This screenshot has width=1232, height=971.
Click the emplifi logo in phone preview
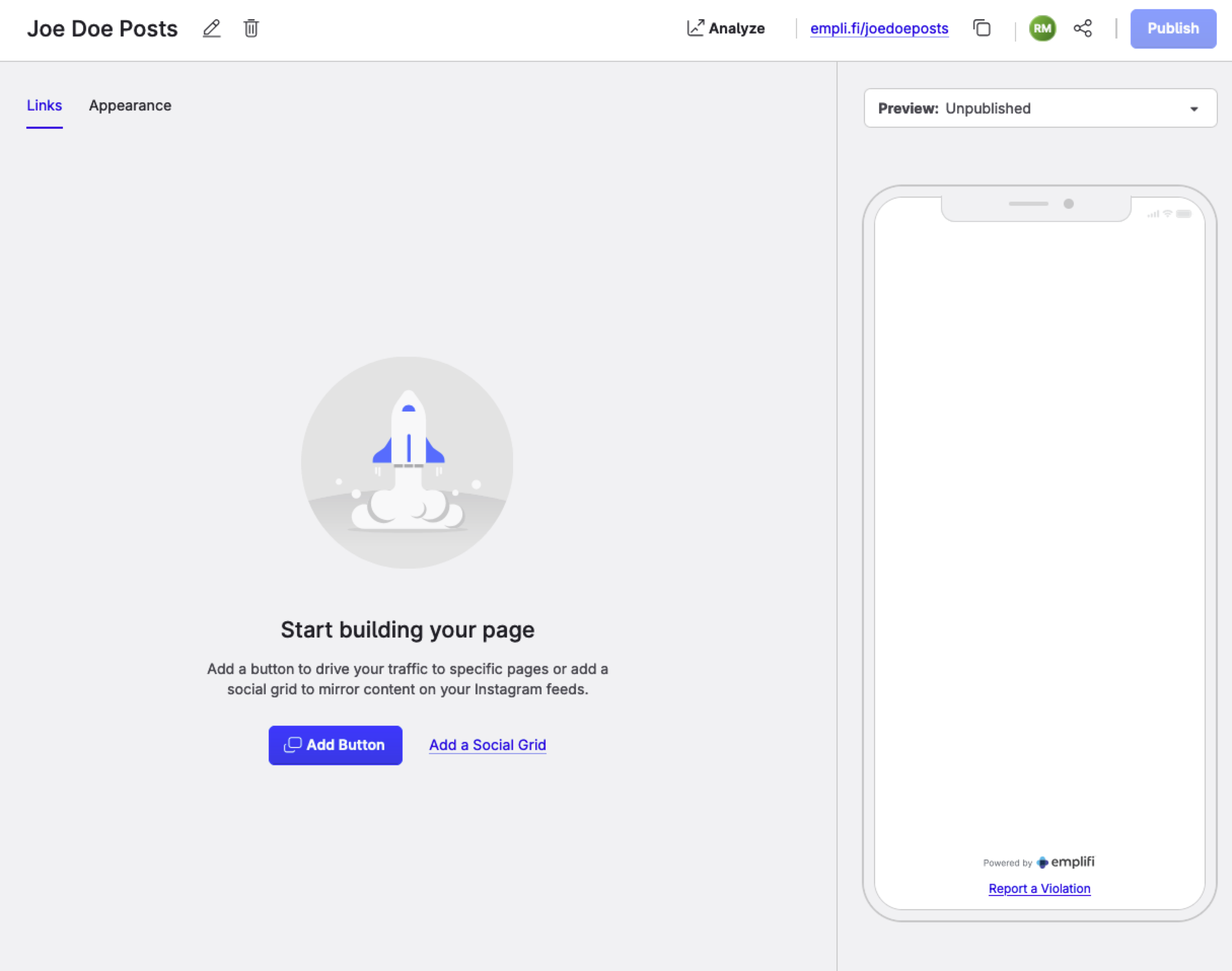(1065, 862)
